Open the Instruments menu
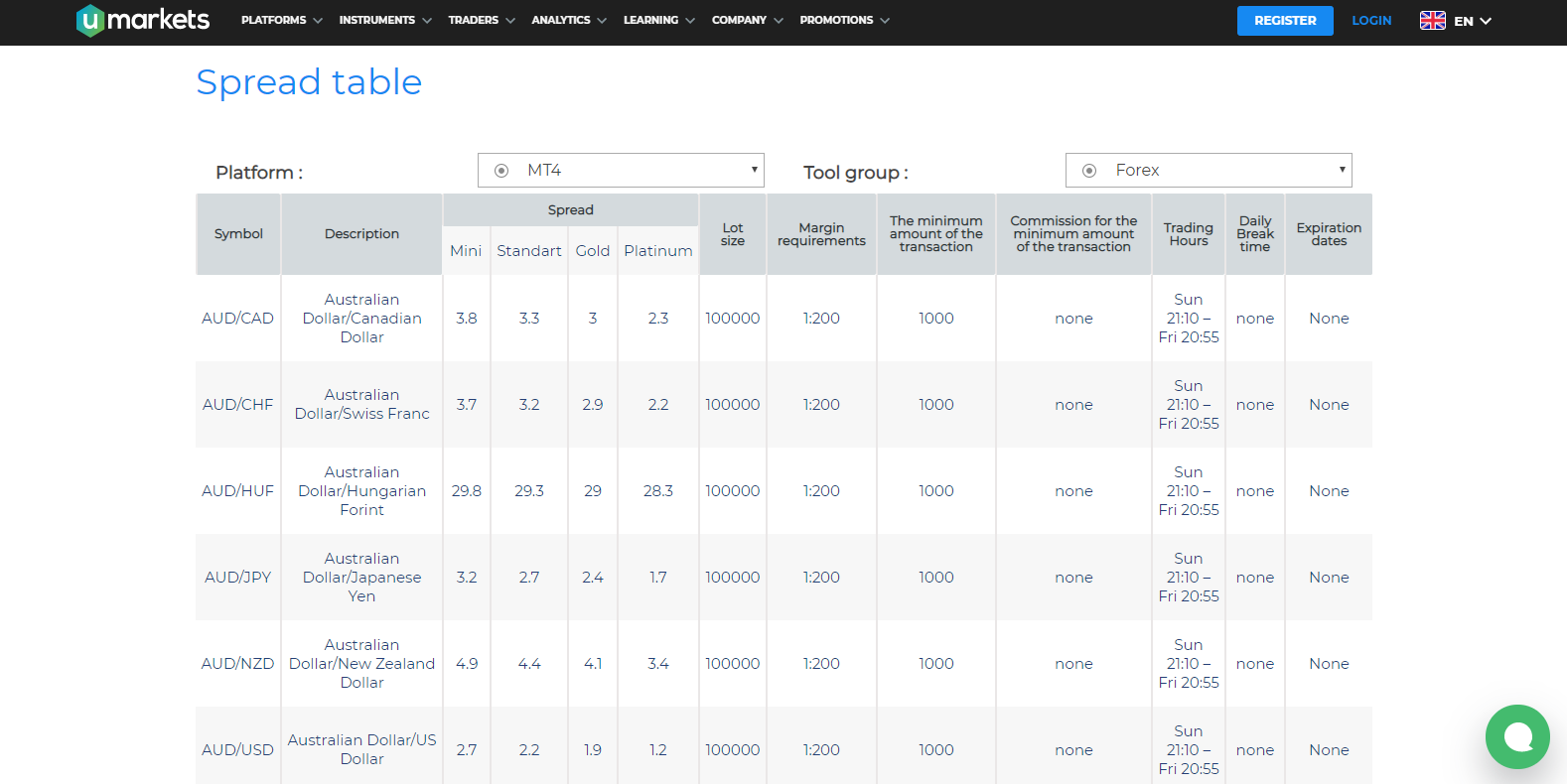Screen dimensions: 1567x784 click(x=384, y=20)
